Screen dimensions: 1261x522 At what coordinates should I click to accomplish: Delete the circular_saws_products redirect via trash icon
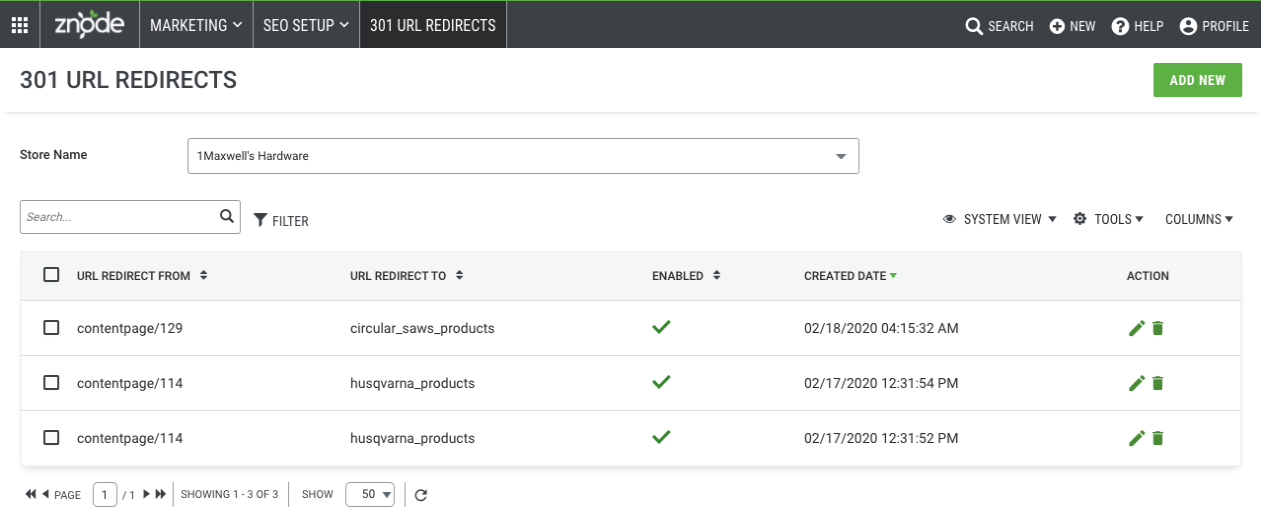(x=1158, y=328)
